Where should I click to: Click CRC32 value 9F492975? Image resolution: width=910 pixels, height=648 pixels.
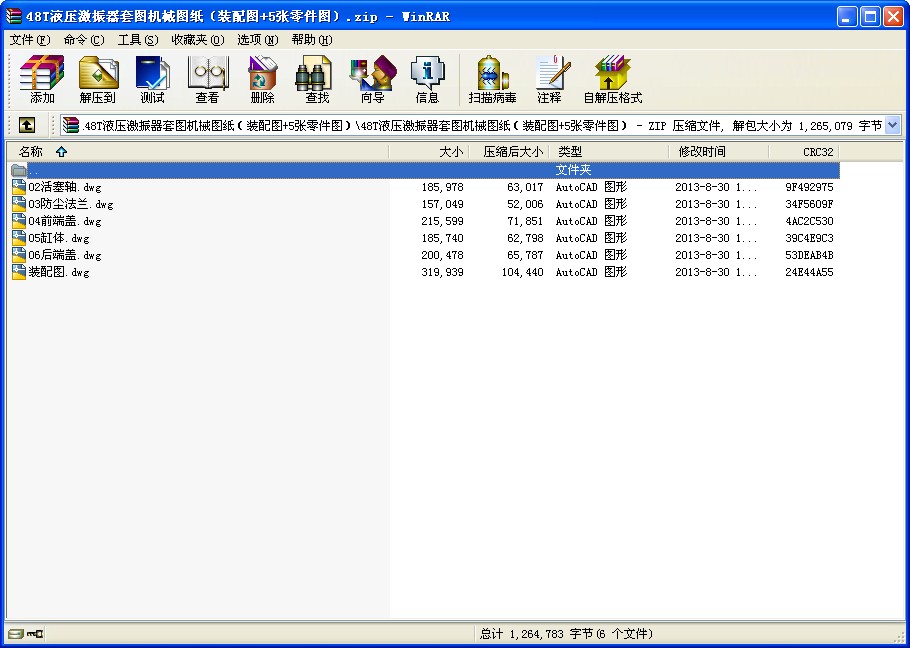tap(809, 187)
